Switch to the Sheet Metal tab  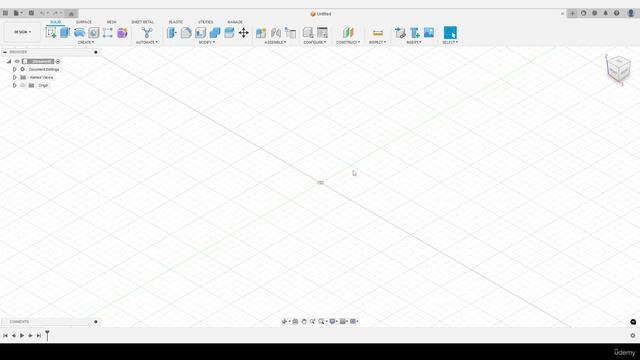click(142, 22)
